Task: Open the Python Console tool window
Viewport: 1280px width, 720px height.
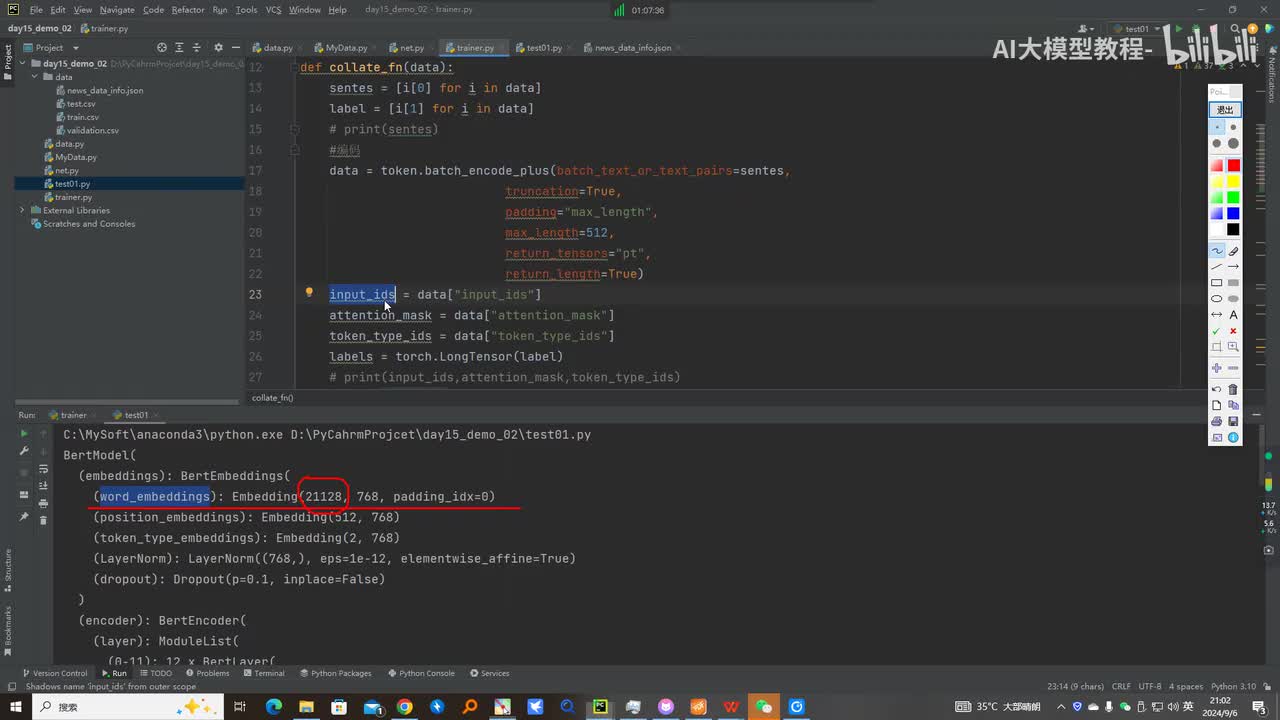Action: (x=420, y=673)
